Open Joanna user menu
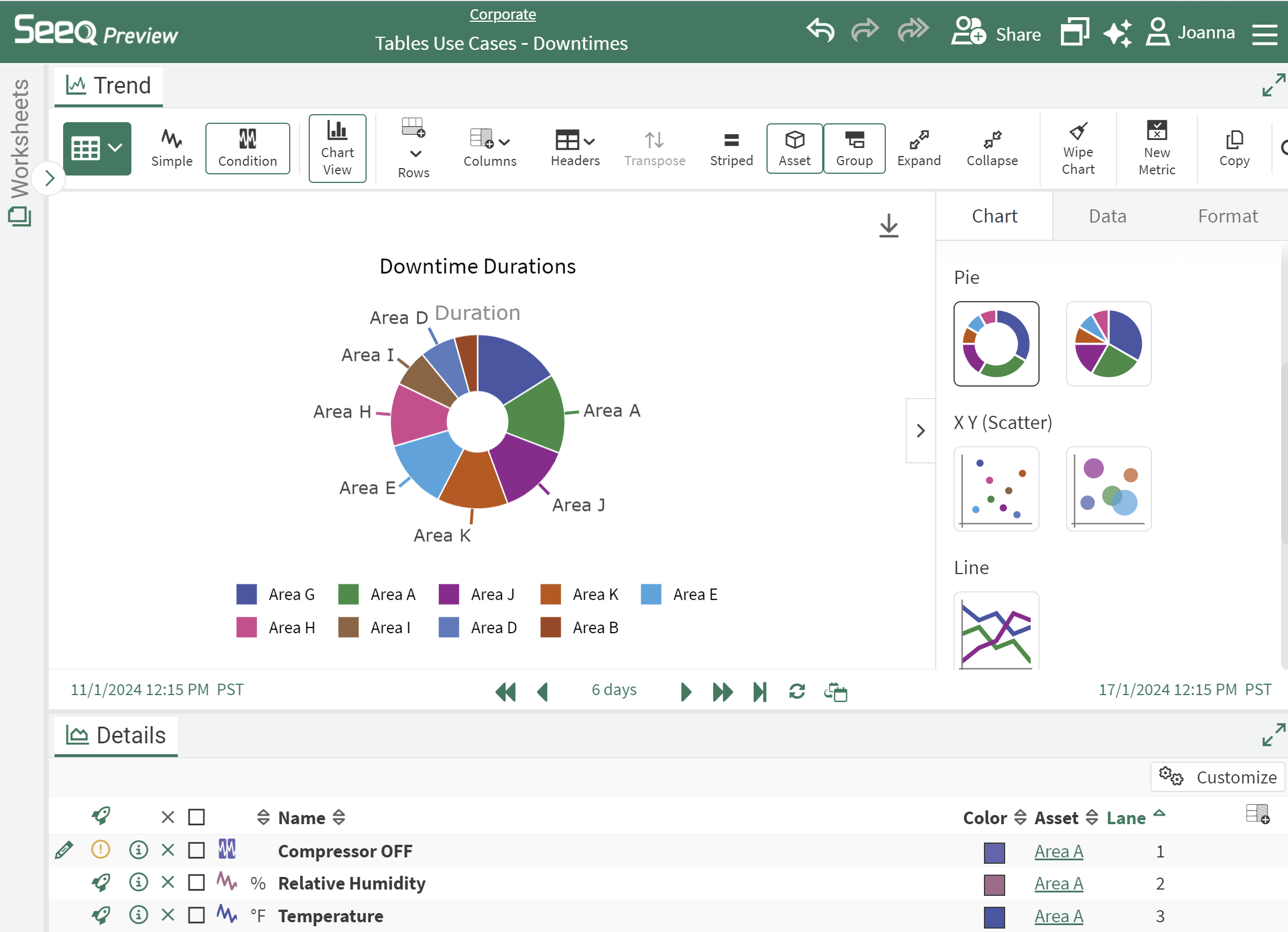Screen dimensions: 1288x932 click(1190, 33)
